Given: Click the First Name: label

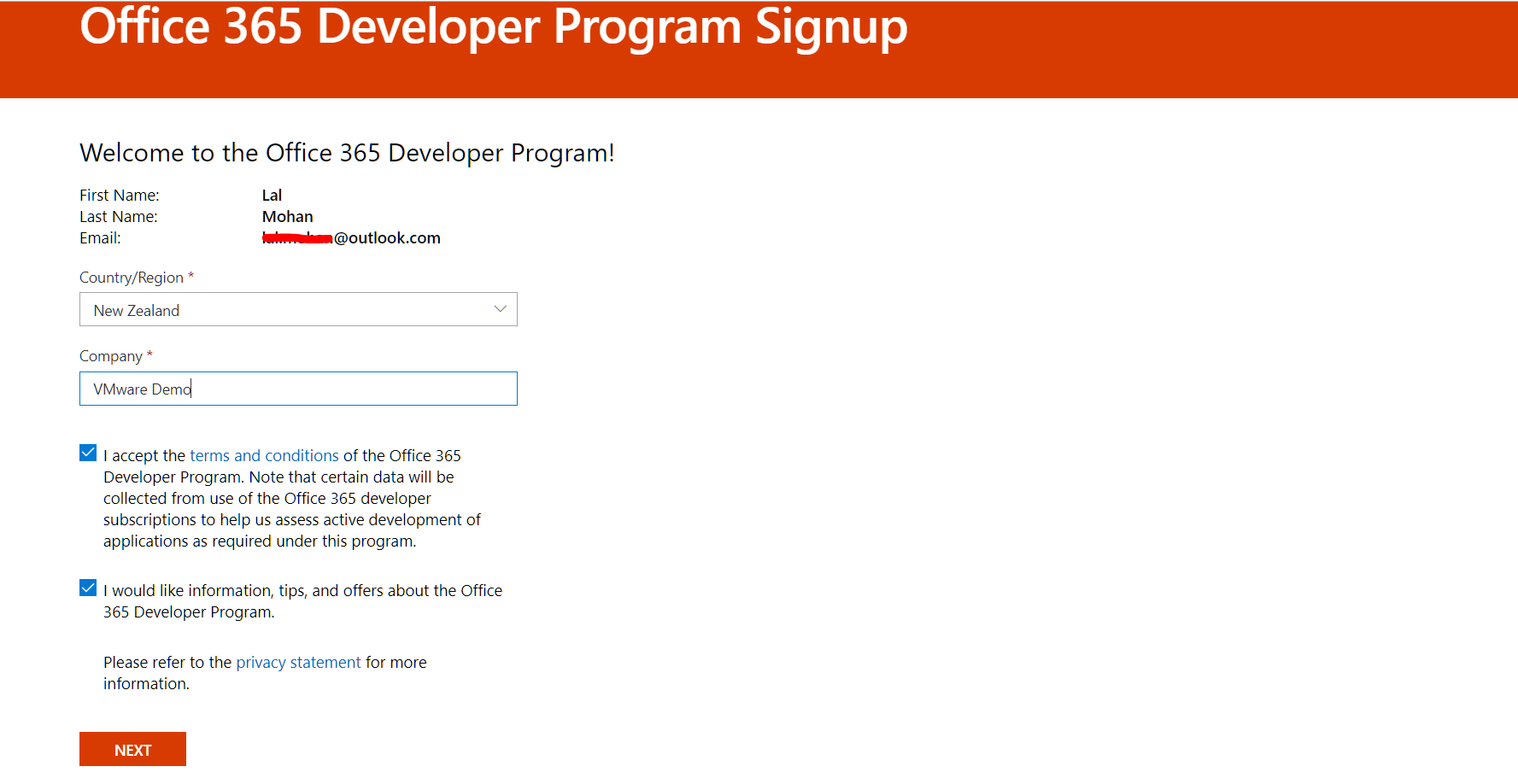Looking at the screenshot, I should coord(120,196).
